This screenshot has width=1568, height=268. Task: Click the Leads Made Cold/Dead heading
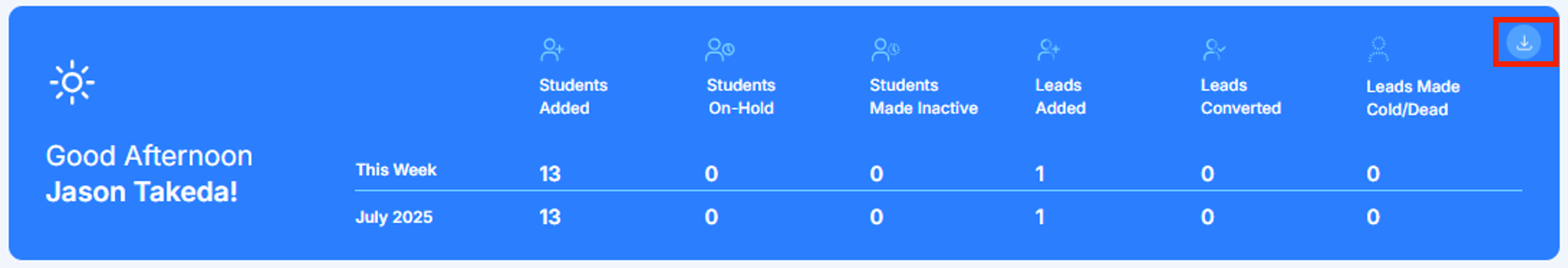(x=1412, y=98)
